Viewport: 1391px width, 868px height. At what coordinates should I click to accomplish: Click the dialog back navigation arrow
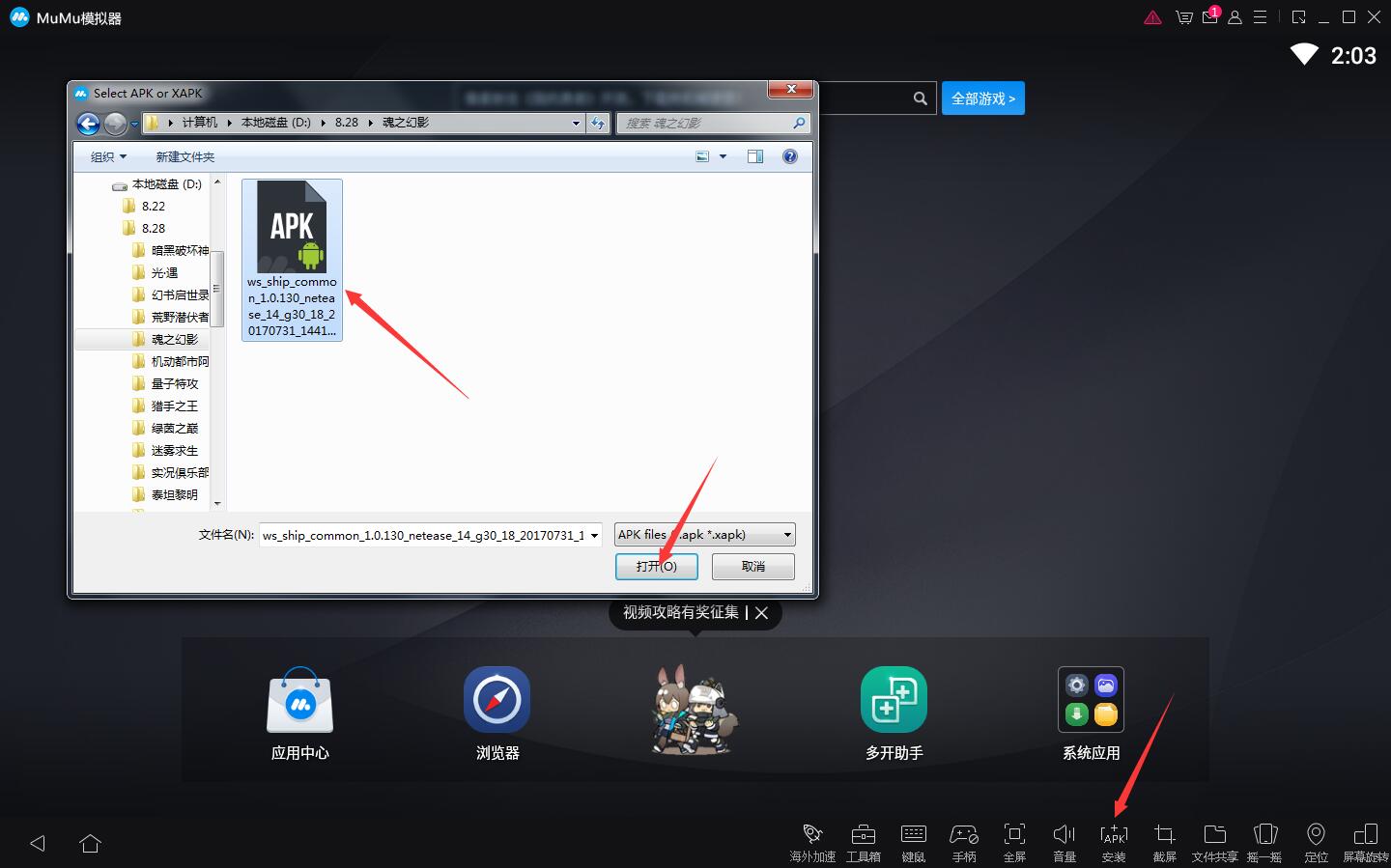(x=88, y=124)
